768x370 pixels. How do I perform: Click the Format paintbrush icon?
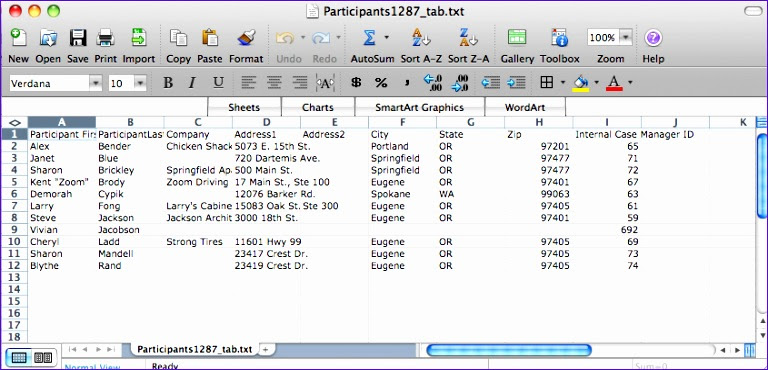click(x=246, y=38)
